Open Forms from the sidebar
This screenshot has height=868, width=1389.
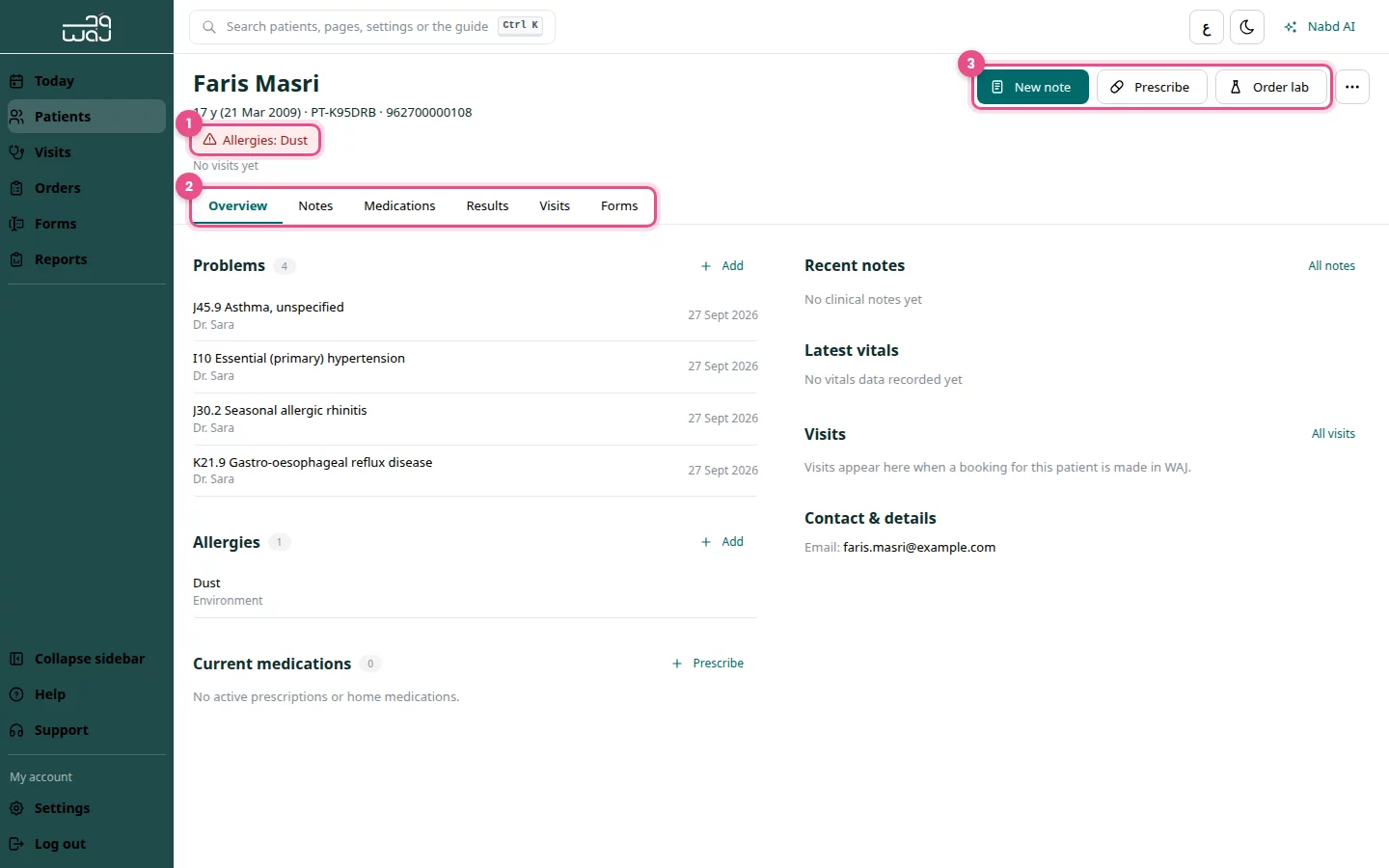(87, 224)
